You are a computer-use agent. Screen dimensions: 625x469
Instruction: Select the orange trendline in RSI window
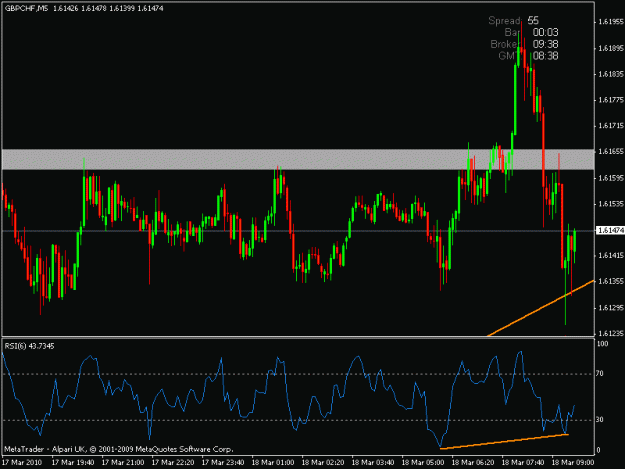[504, 442]
